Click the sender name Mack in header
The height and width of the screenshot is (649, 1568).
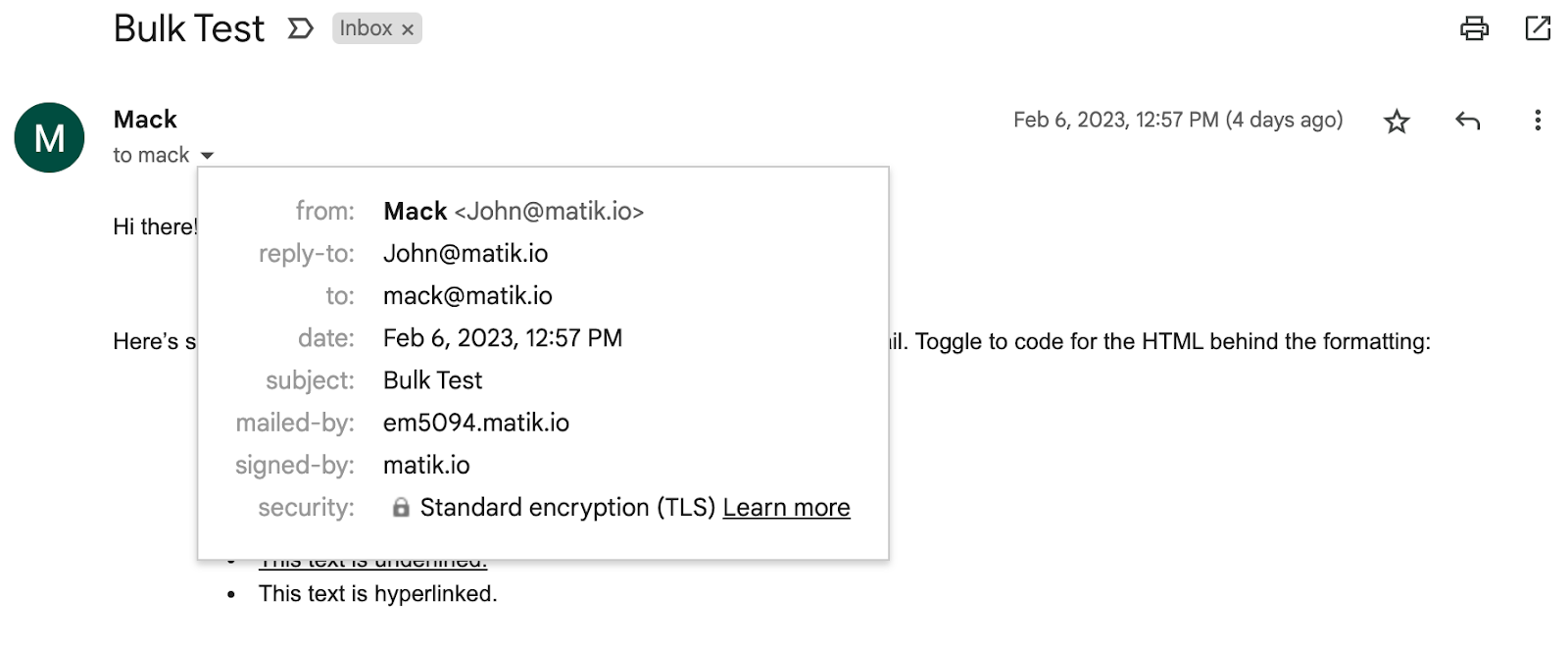point(145,120)
